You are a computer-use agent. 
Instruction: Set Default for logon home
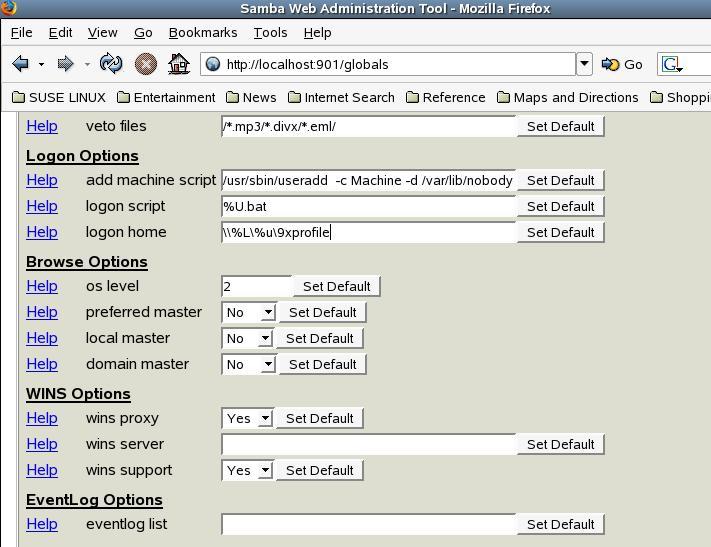[560, 232]
